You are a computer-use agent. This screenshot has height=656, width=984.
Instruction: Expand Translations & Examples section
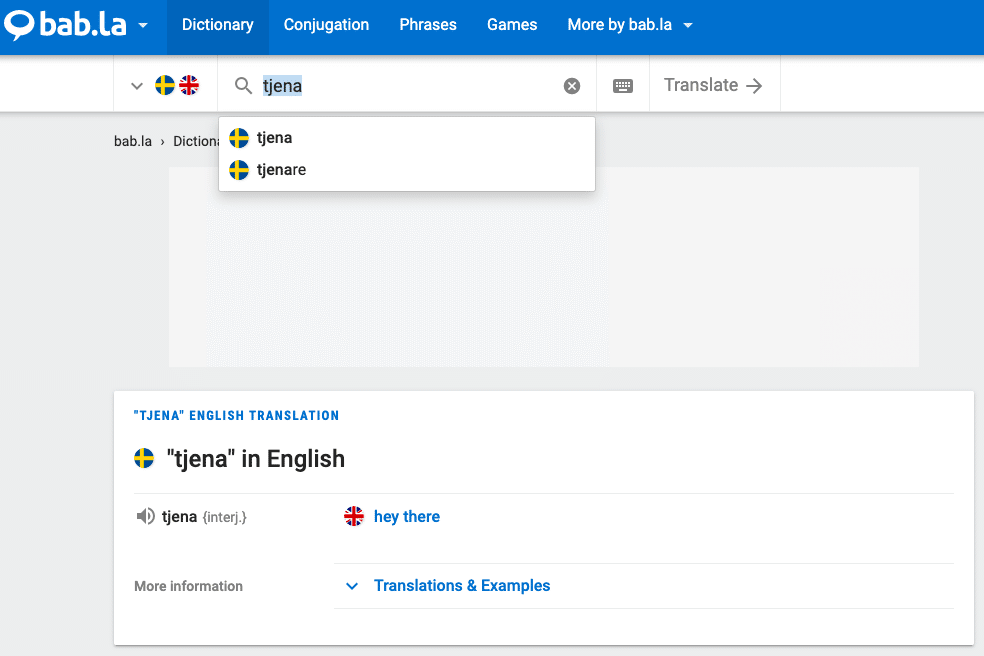pyautogui.click(x=461, y=586)
